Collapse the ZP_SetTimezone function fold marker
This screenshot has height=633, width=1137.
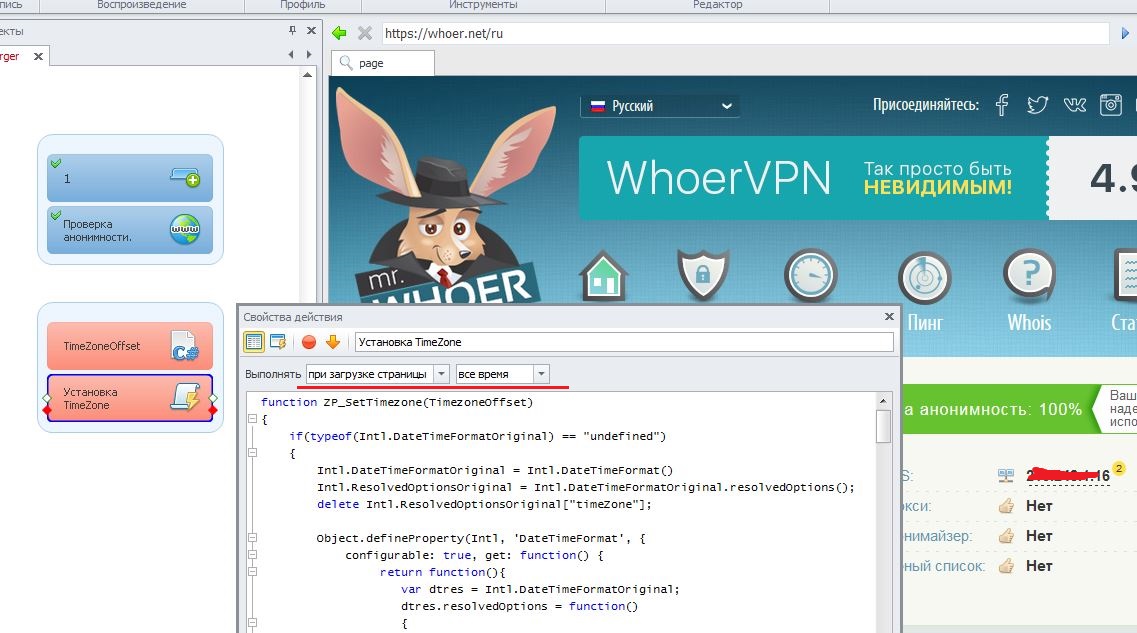252,418
